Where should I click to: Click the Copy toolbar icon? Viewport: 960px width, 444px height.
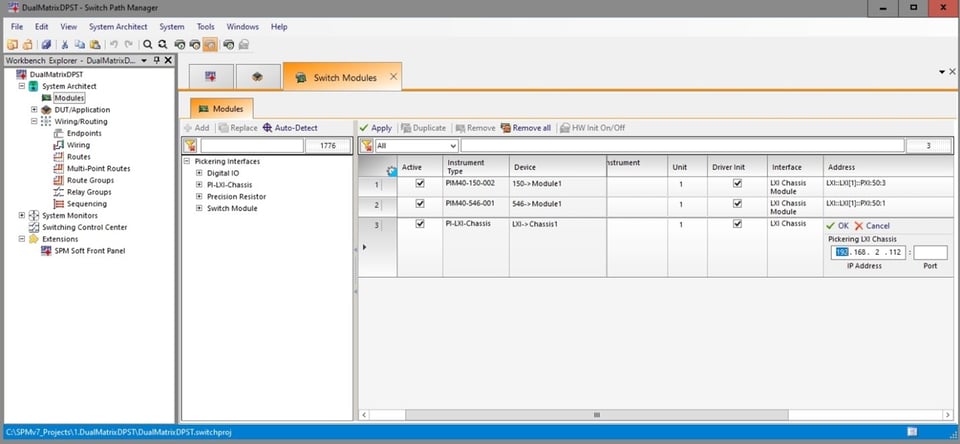[80, 44]
